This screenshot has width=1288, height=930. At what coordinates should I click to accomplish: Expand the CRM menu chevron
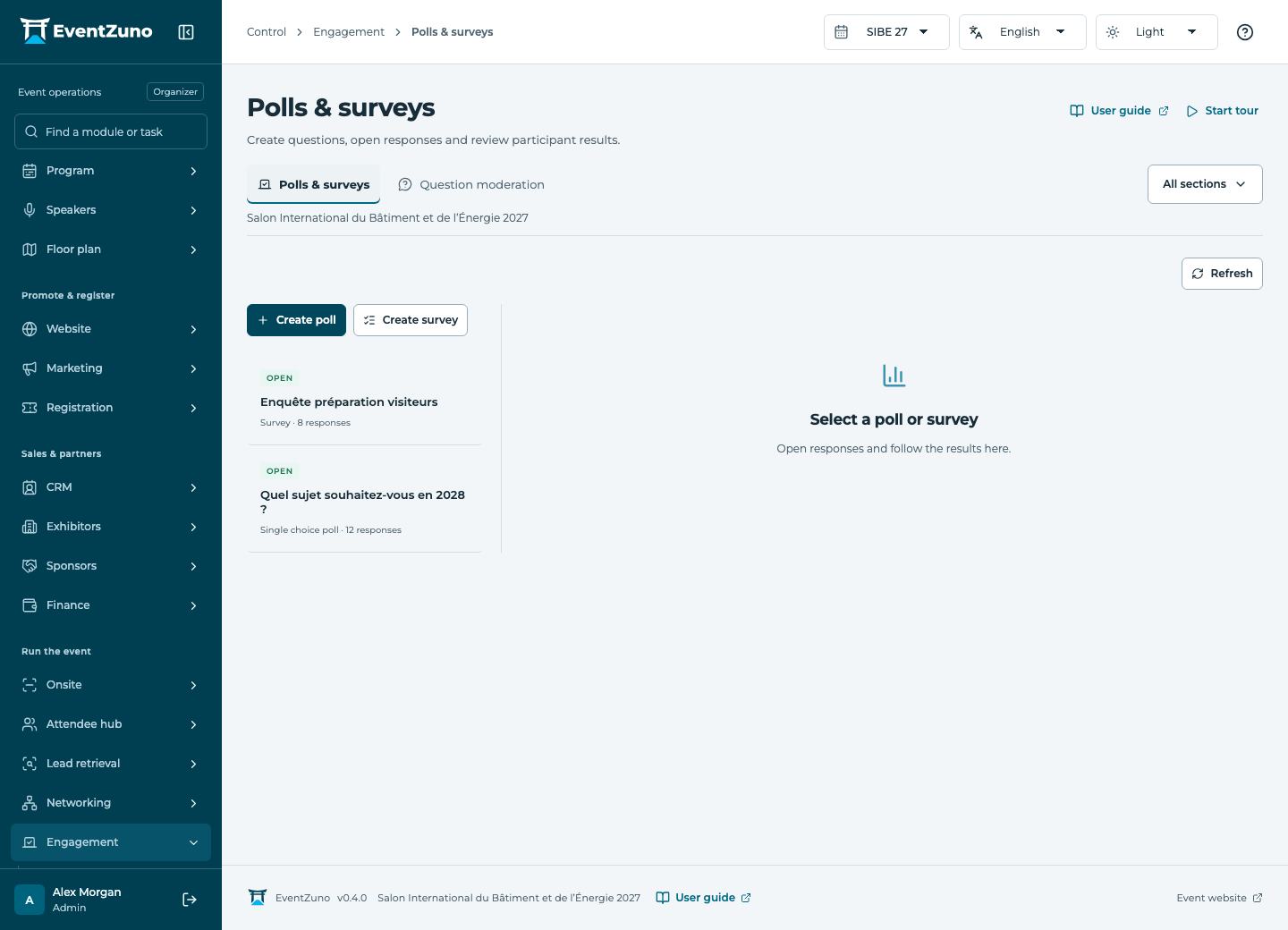(x=193, y=487)
